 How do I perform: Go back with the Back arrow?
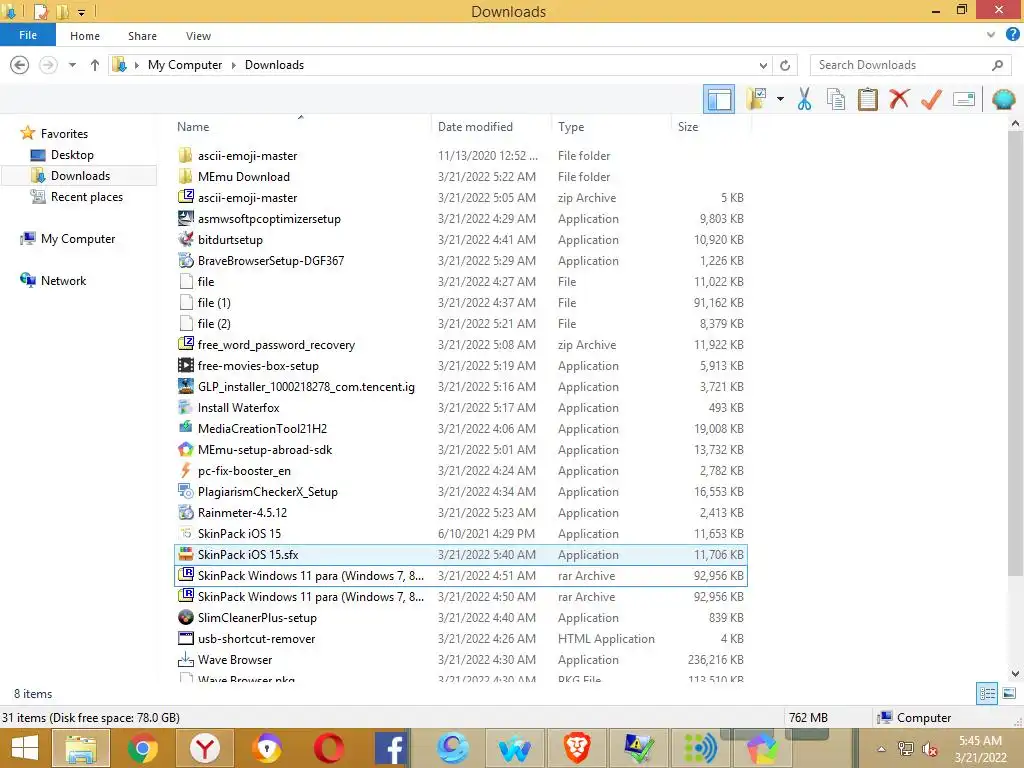(20, 65)
